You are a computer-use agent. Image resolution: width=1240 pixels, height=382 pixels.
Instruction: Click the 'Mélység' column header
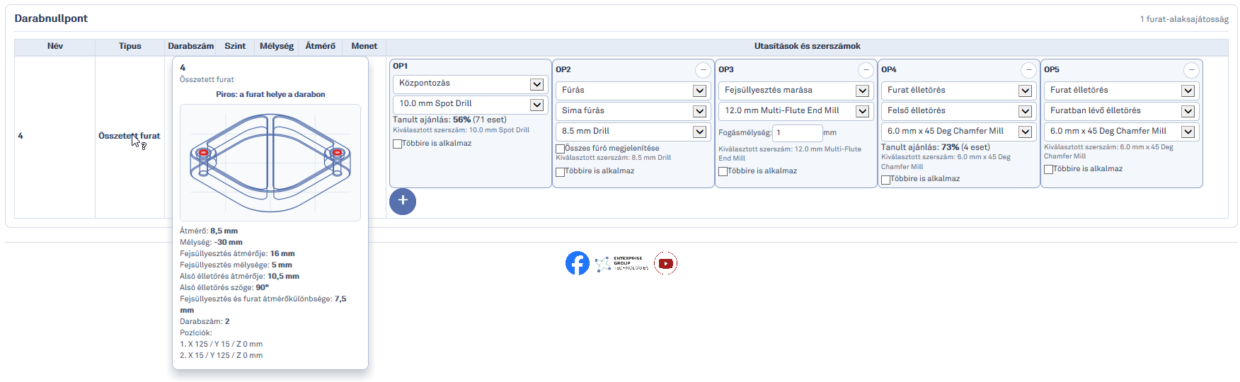pyautogui.click(x=276, y=46)
